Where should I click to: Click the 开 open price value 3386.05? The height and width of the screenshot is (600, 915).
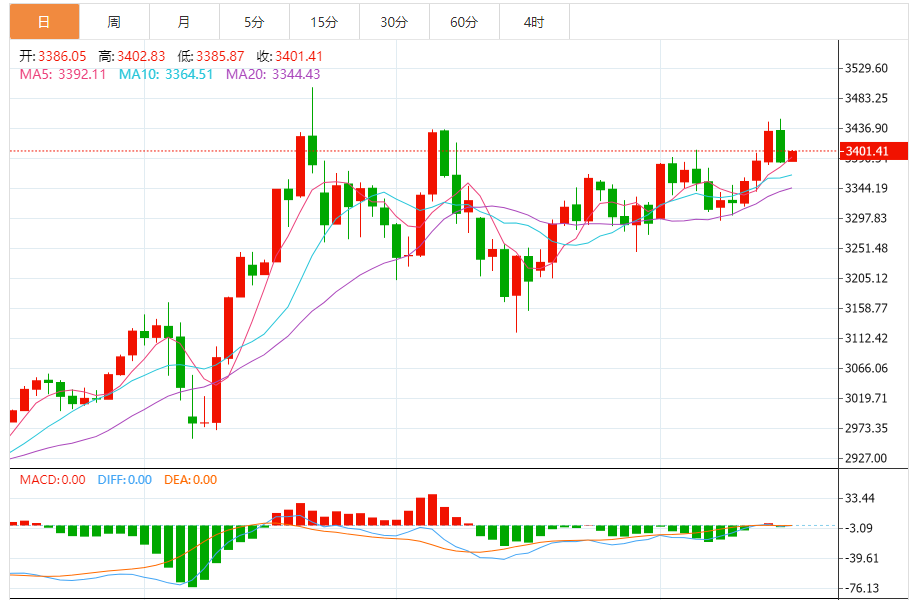point(62,57)
